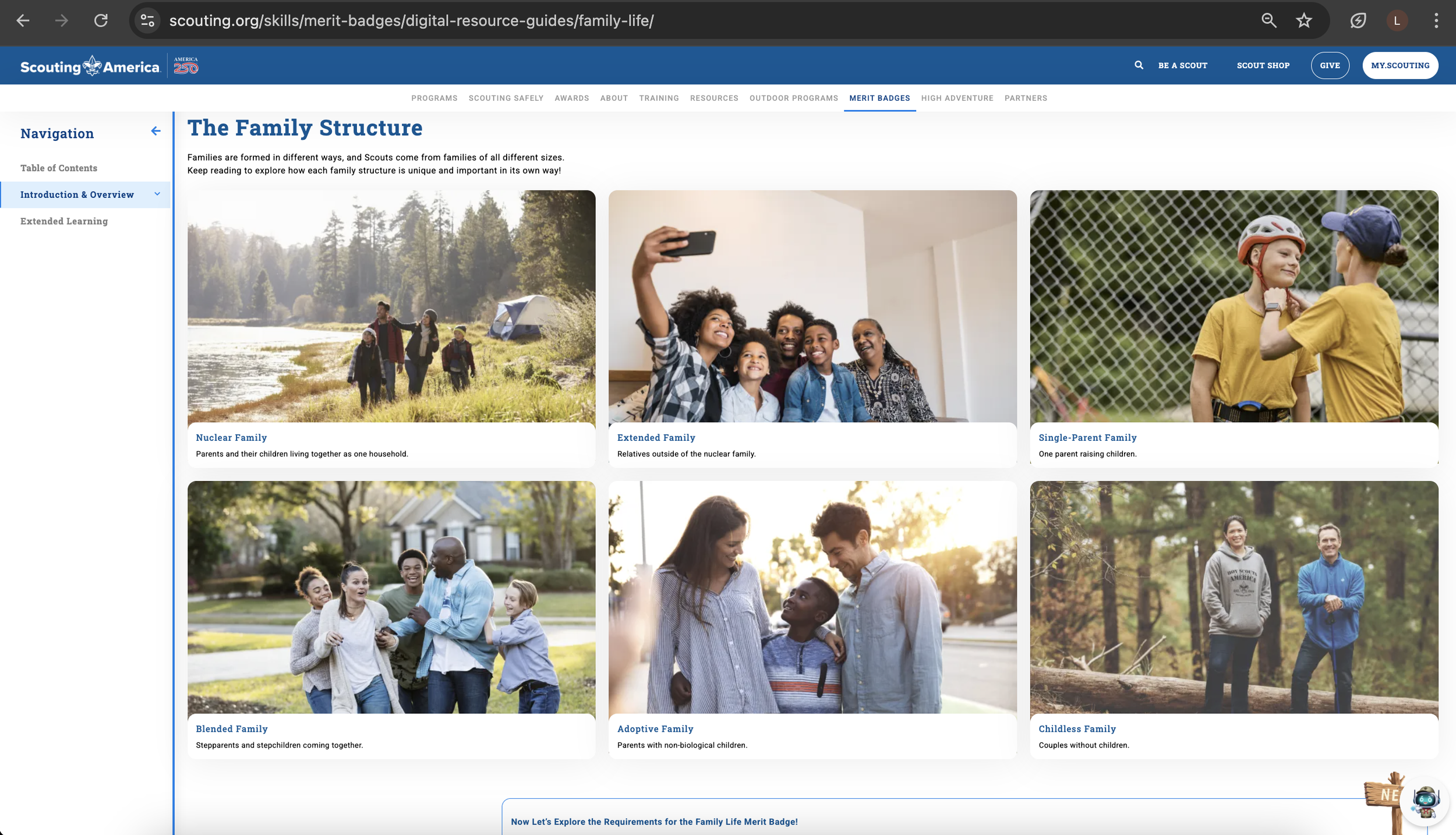Follow the Scout Shop link
This screenshot has width=1456, height=835.
pyautogui.click(x=1263, y=65)
